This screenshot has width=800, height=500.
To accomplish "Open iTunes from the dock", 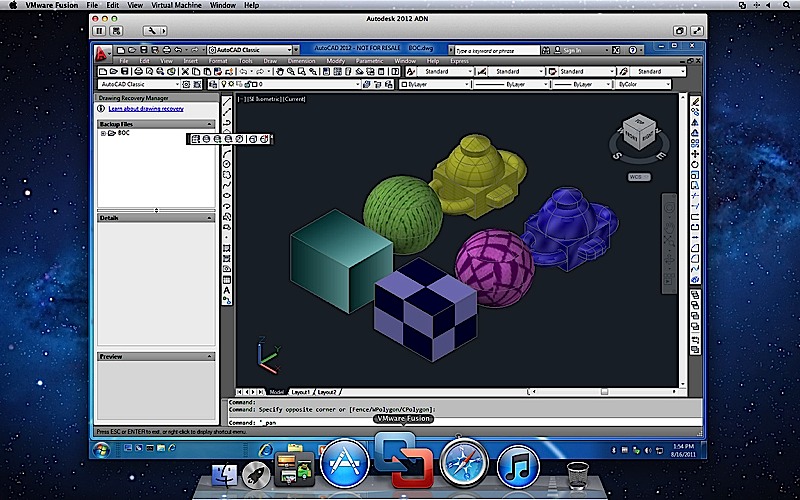I will 518,464.
